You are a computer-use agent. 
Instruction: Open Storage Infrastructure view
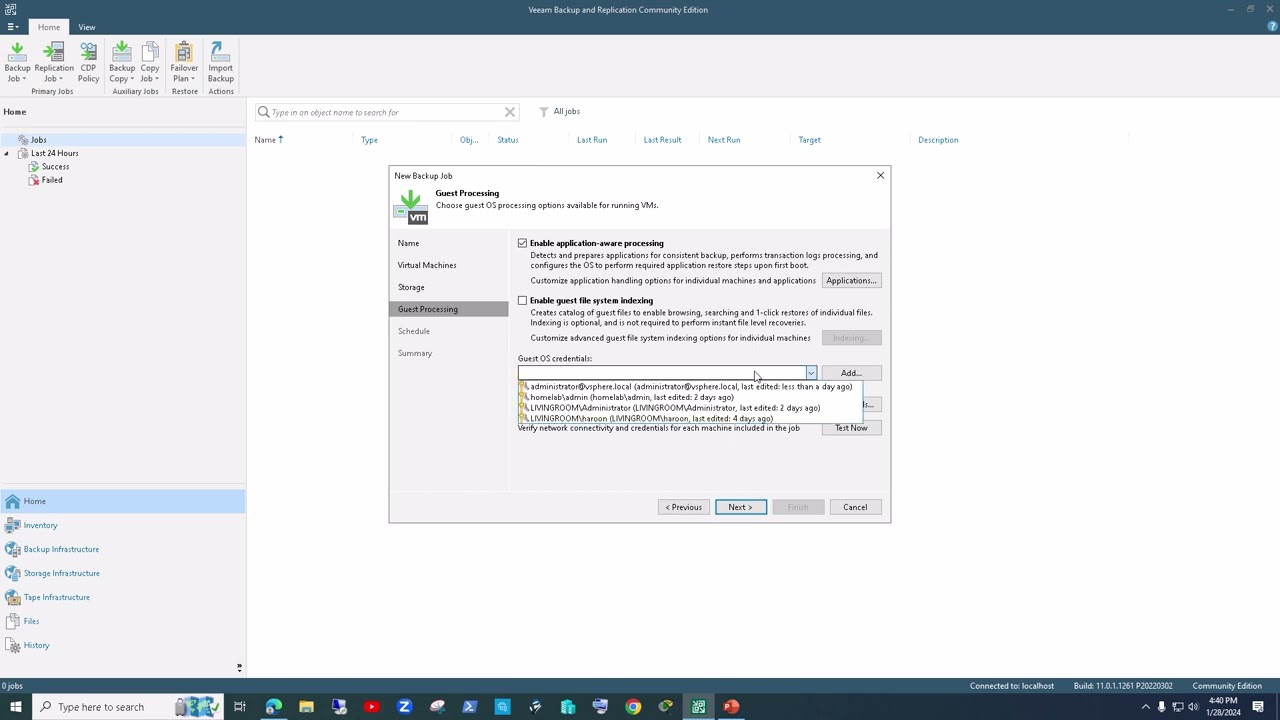[61, 573]
